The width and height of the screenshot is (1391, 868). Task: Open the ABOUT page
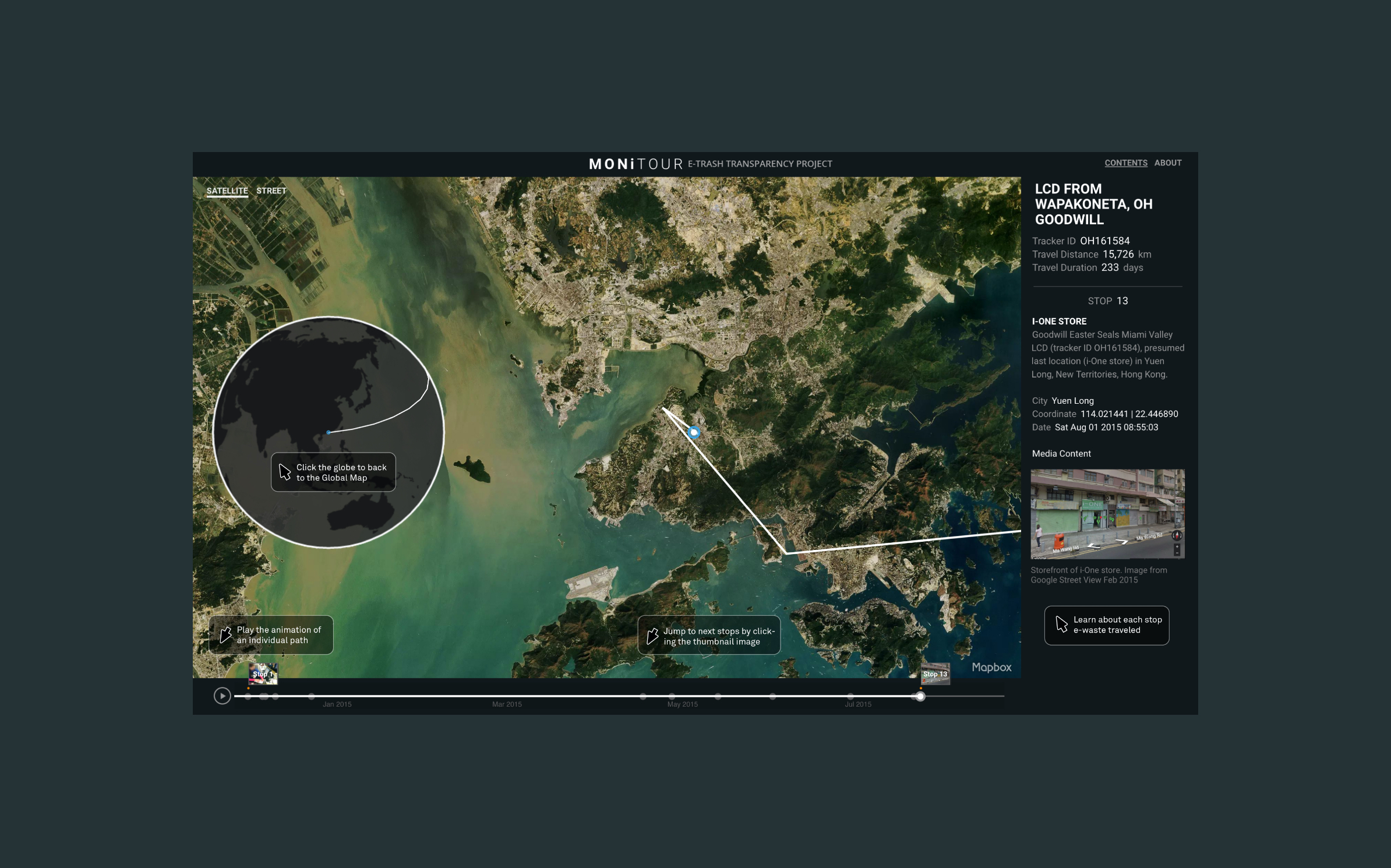pos(1168,163)
